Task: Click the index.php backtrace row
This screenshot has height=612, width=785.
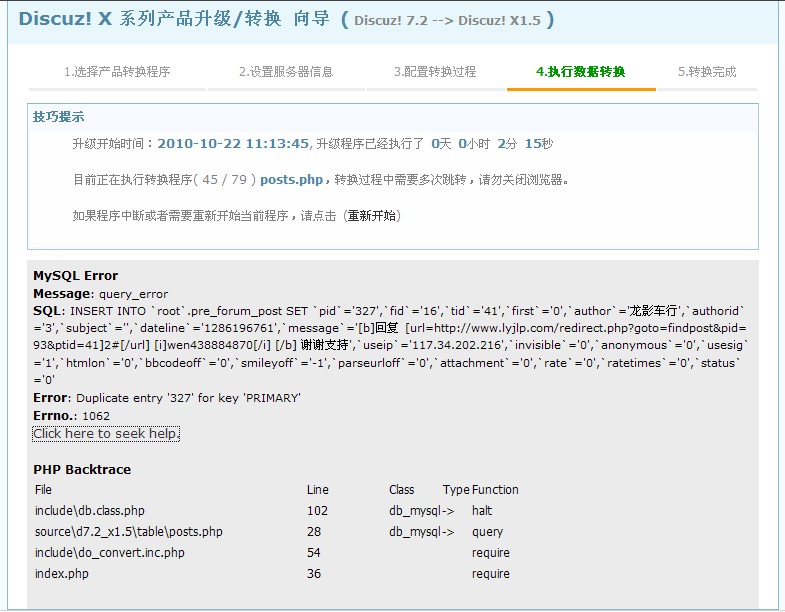Action: tap(62, 574)
